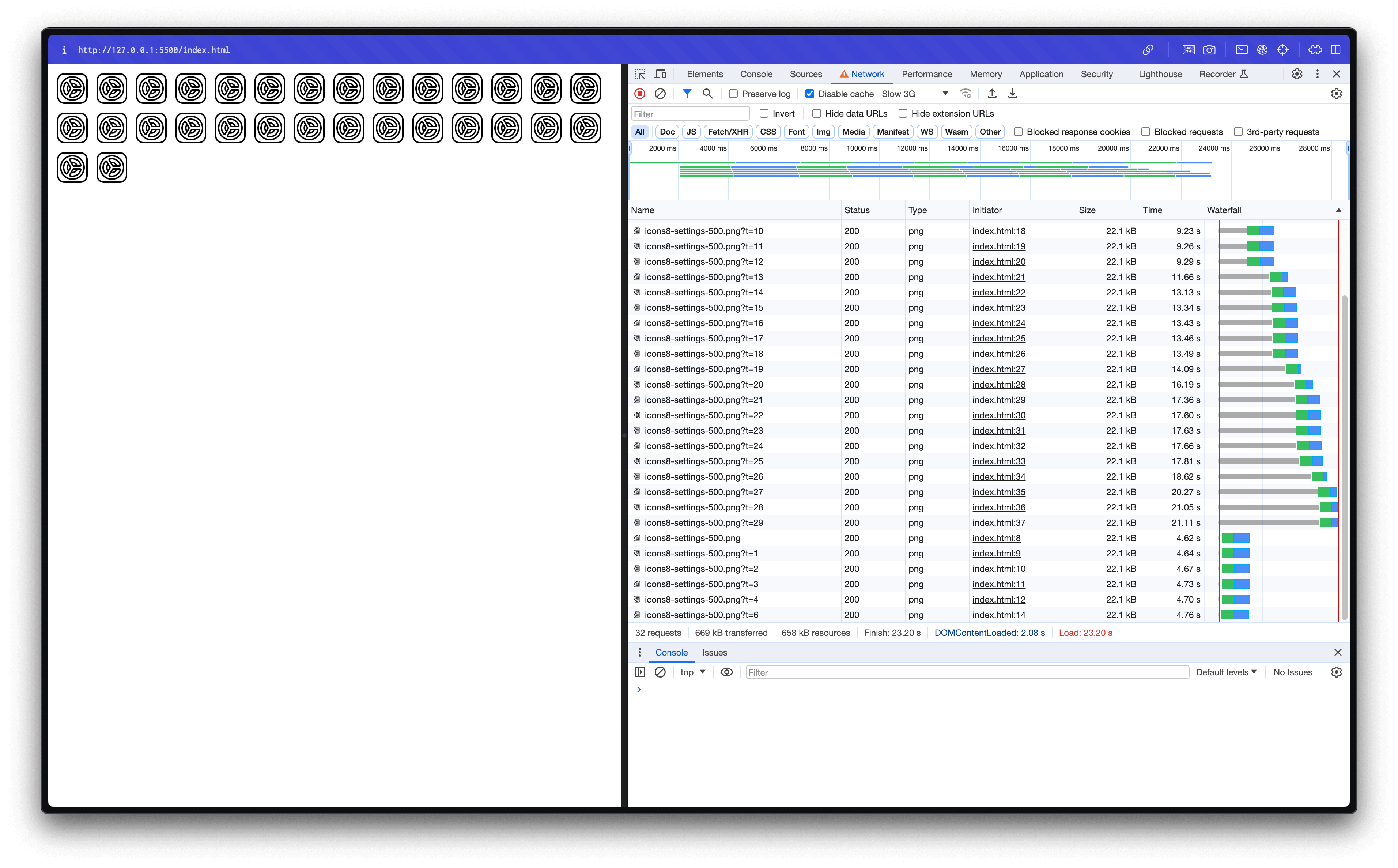Click the inspect element picker icon
Image resolution: width=1398 pixels, height=868 pixels.
[x=640, y=74]
